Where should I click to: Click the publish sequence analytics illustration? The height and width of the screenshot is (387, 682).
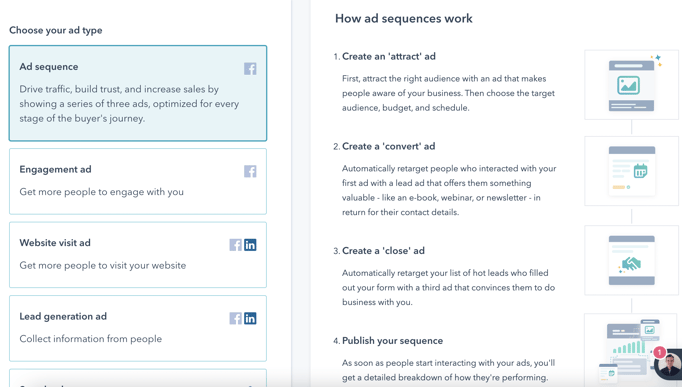[x=631, y=350]
